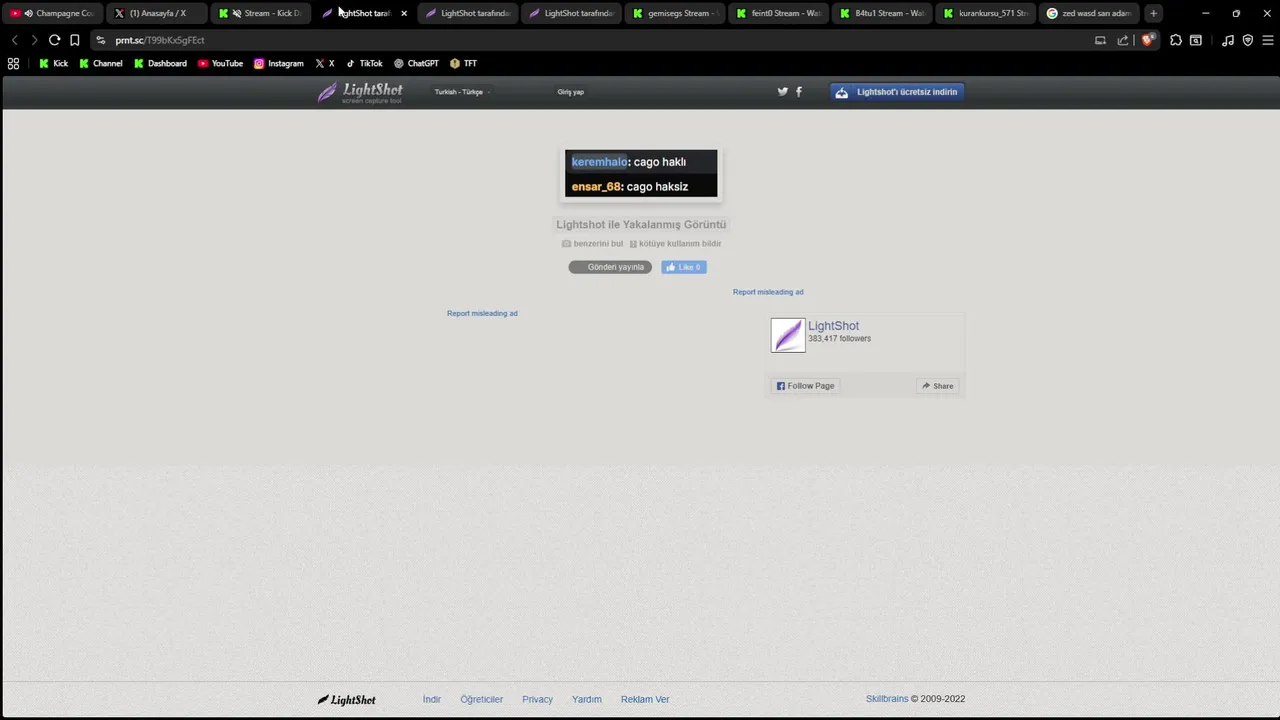
Task: Open the YouTube bookmark
Action: coord(220,63)
